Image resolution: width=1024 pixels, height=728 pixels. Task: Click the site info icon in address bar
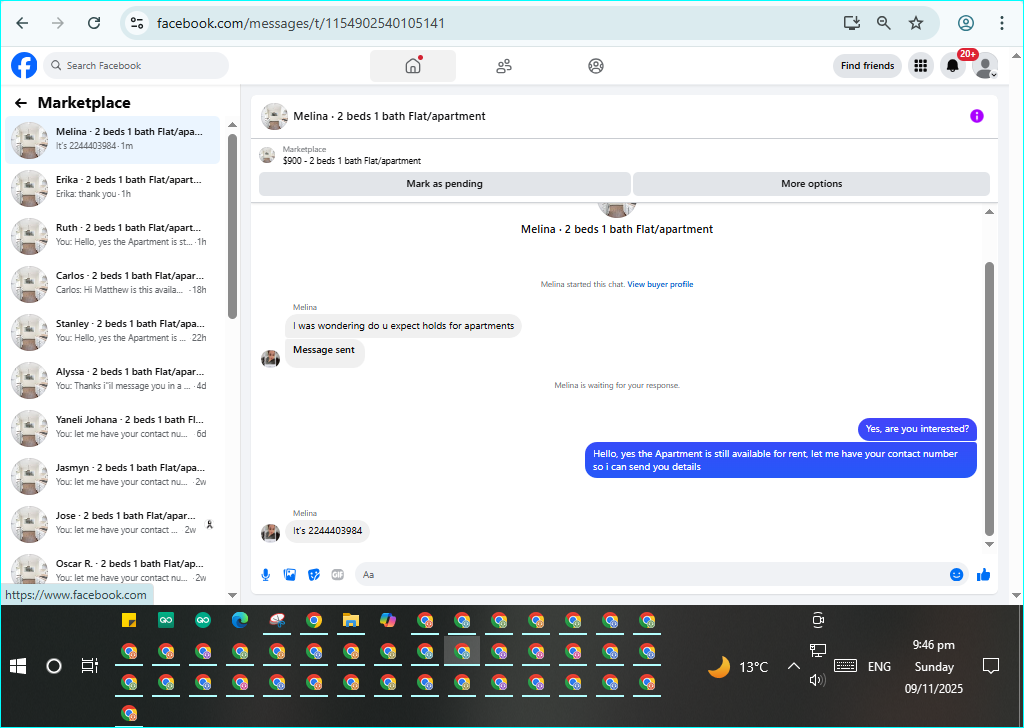[136, 23]
